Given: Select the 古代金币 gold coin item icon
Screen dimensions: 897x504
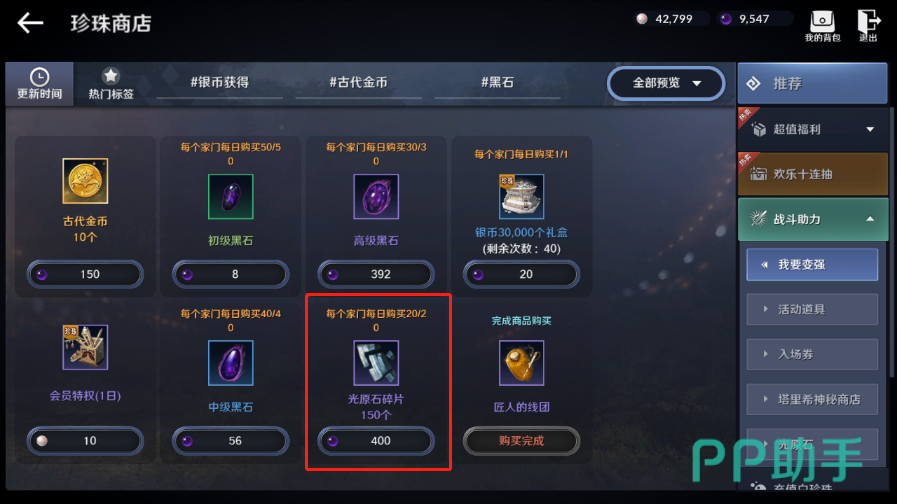Looking at the screenshot, I should coord(85,181).
